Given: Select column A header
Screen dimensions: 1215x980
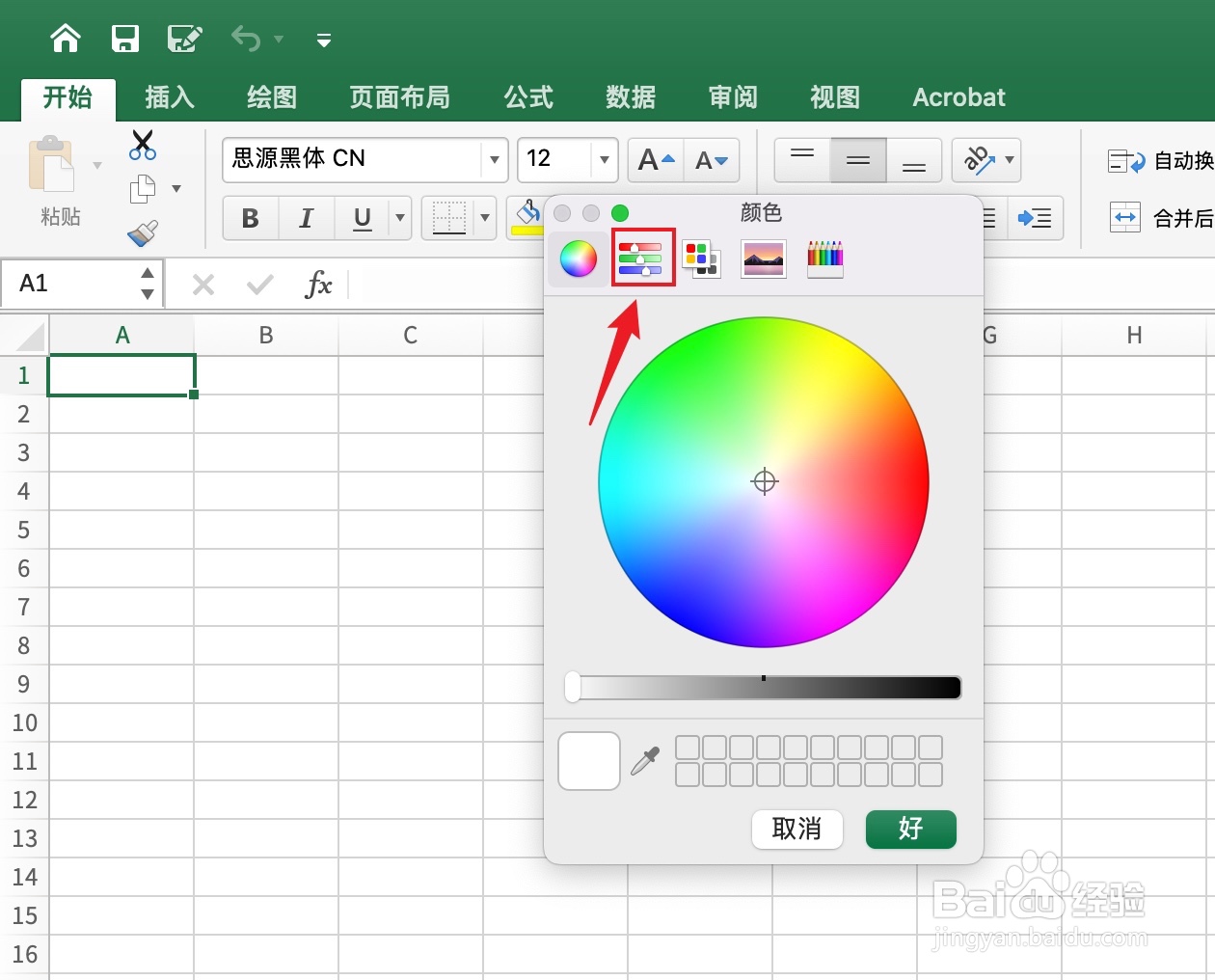Looking at the screenshot, I should [x=122, y=336].
